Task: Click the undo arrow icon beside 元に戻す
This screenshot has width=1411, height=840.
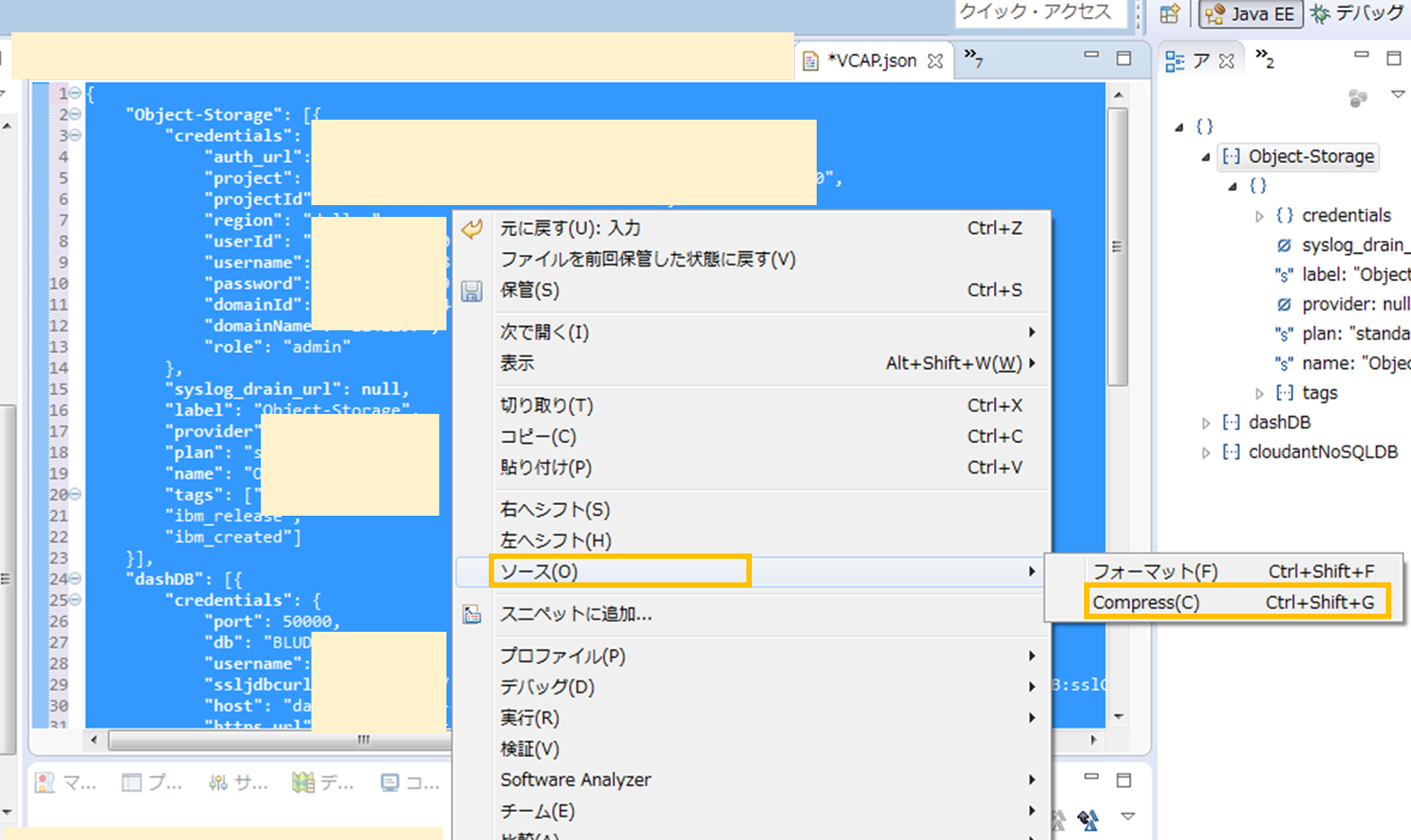Action: (471, 228)
